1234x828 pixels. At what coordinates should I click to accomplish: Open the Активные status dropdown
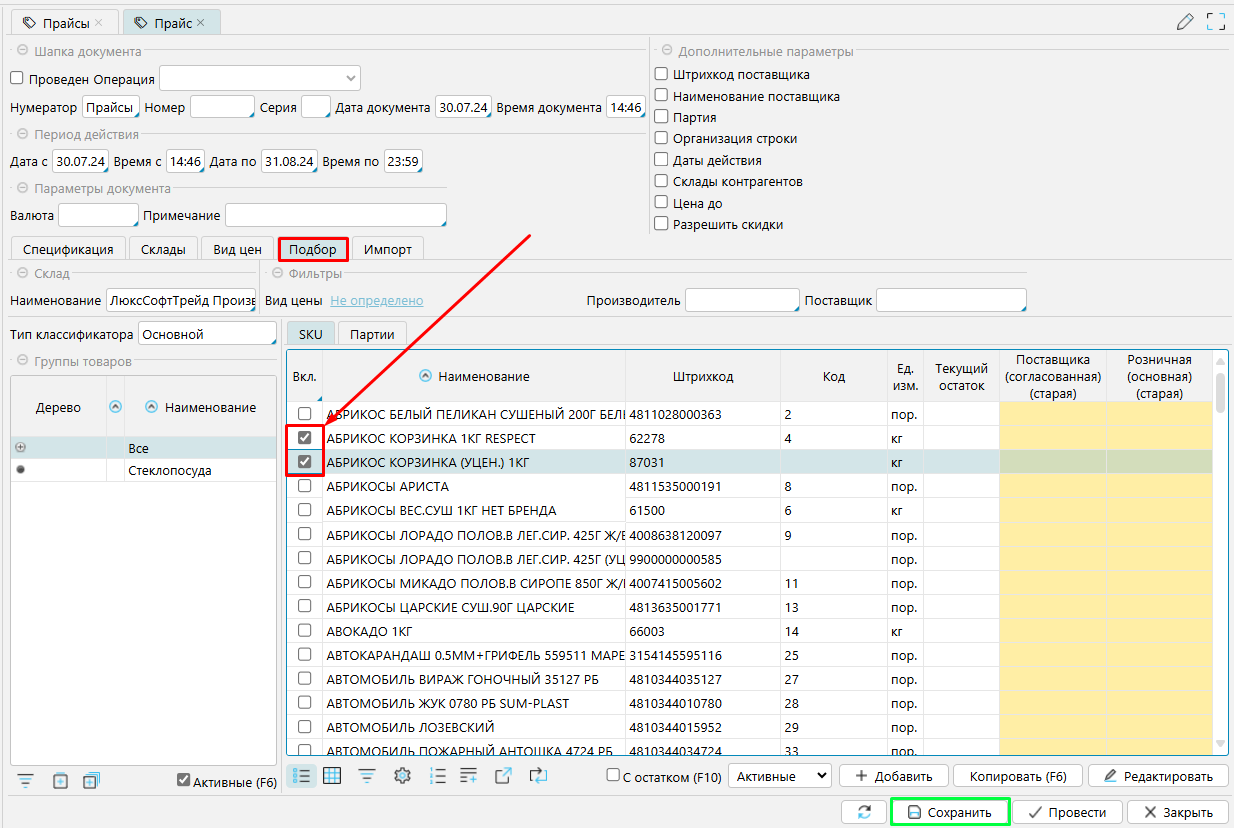[780, 776]
